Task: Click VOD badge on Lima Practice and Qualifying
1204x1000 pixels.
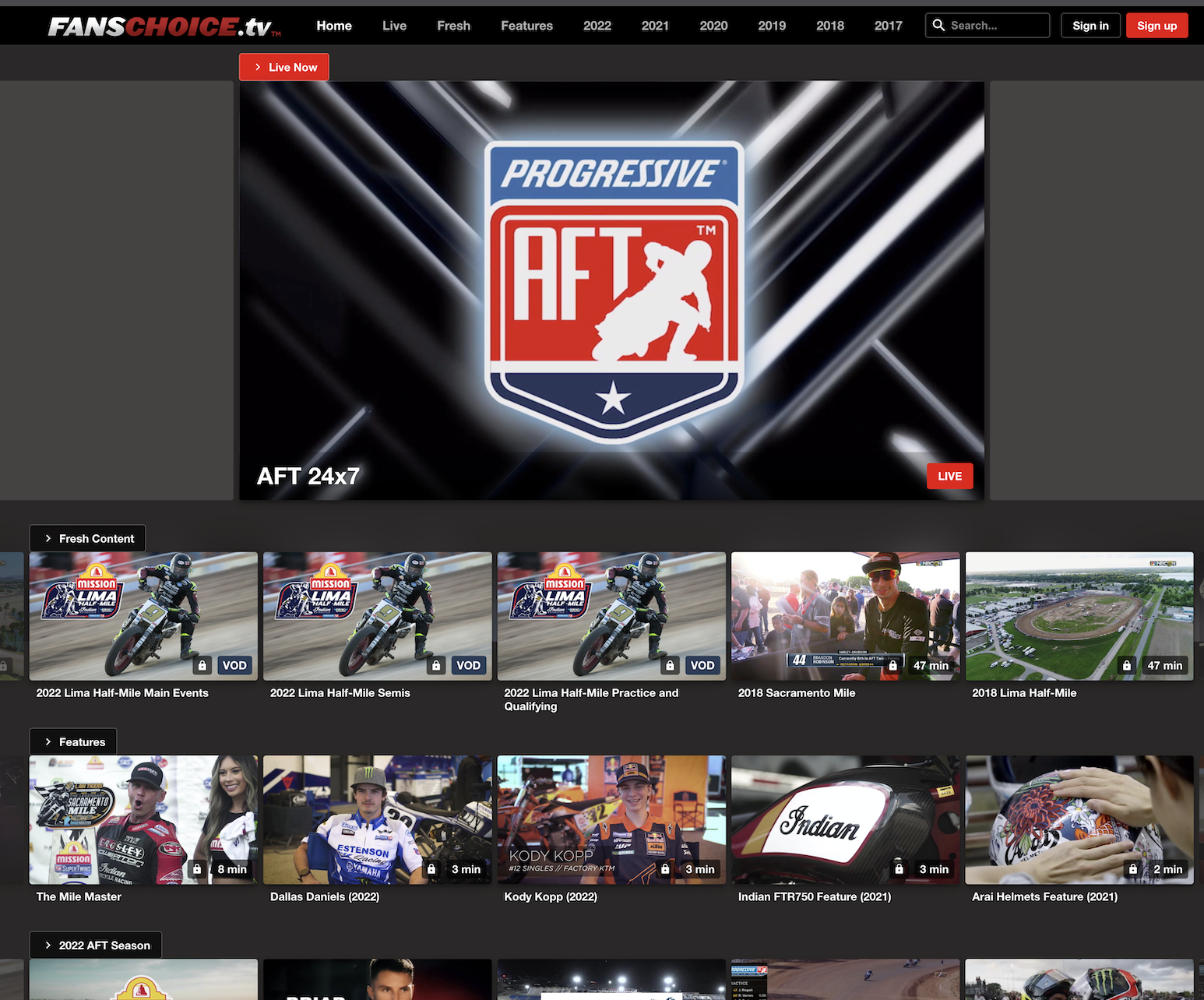Action: click(x=702, y=665)
